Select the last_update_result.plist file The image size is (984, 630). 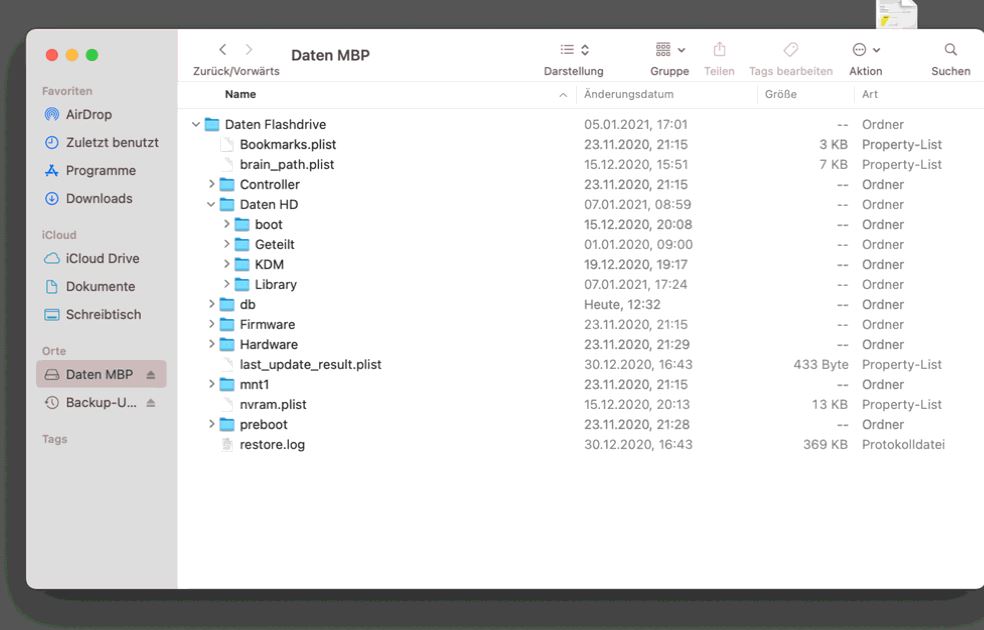pyautogui.click(x=311, y=365)
